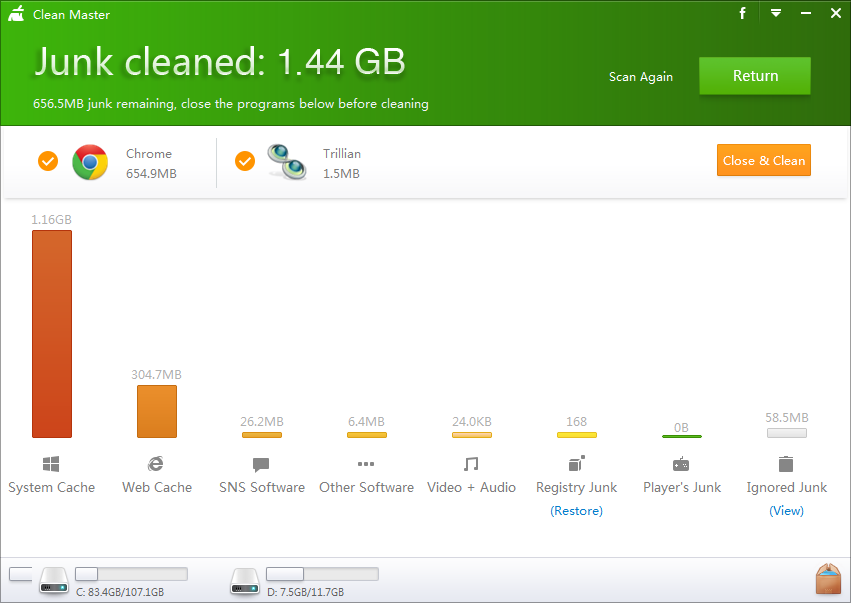Click the Web Cache label
Image resolution: width=851 pixels, height=603 pixels.
point(157,487)
